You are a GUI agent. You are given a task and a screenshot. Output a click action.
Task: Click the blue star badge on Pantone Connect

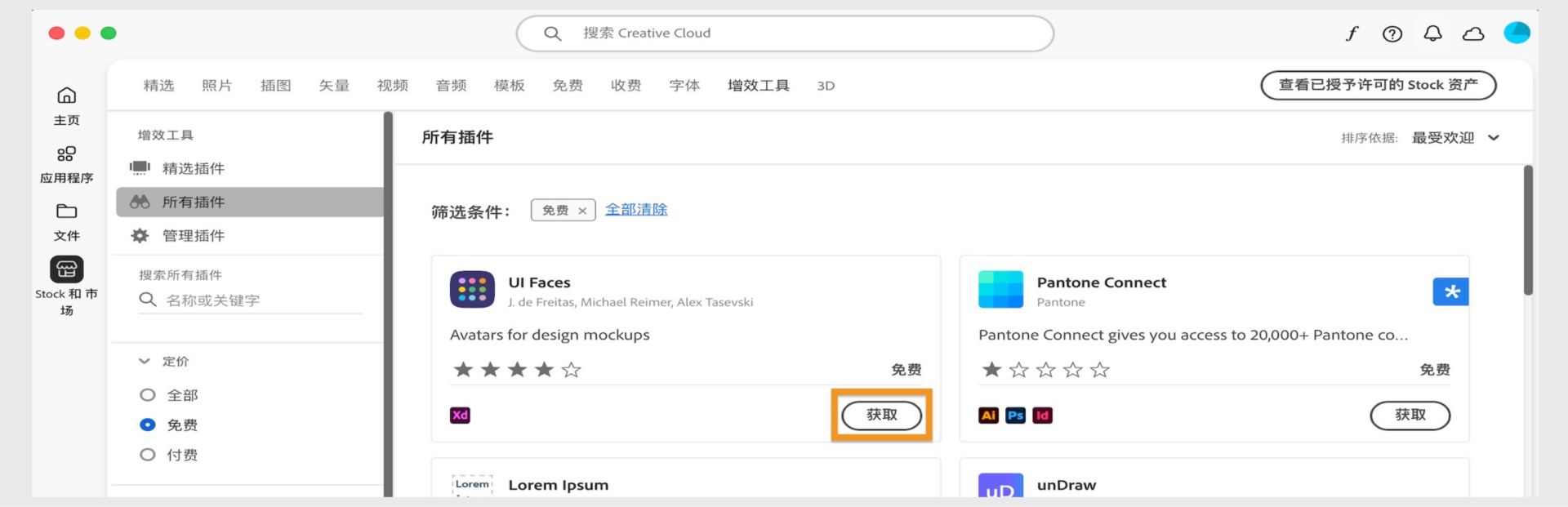[1450, 291]
